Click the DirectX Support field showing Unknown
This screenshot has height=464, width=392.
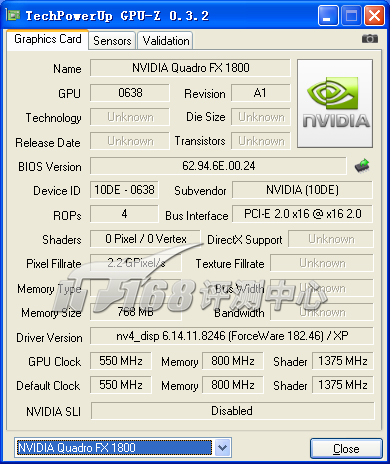click(x=331, y=239)
